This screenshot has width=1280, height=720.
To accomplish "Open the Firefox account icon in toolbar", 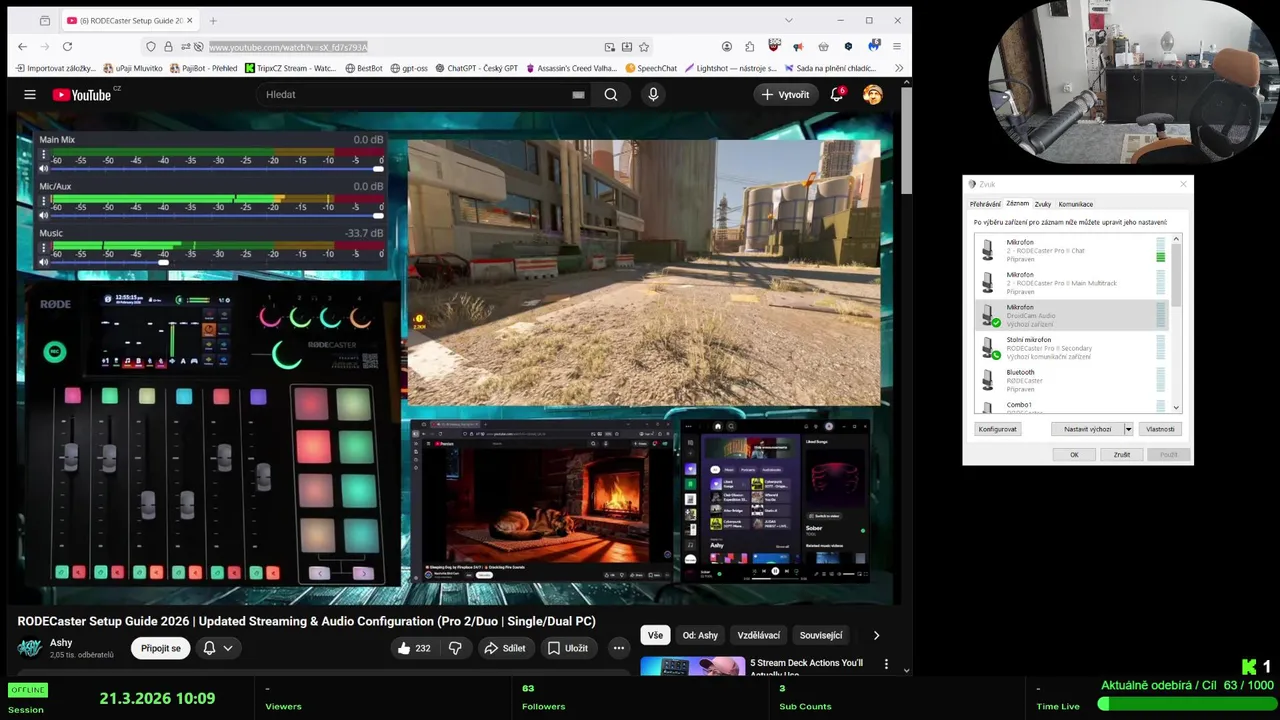I will pos(727,46).
